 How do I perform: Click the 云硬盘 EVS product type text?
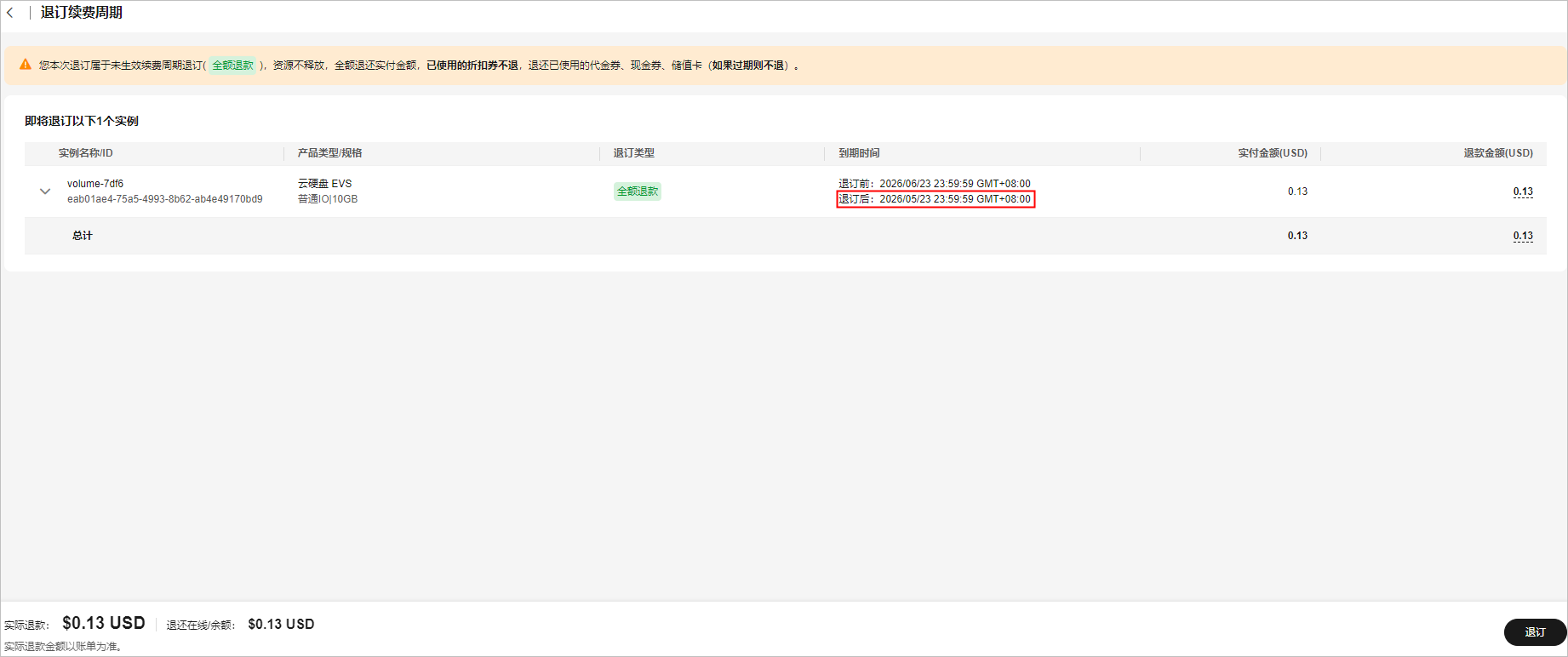click(x=324, y=184)
